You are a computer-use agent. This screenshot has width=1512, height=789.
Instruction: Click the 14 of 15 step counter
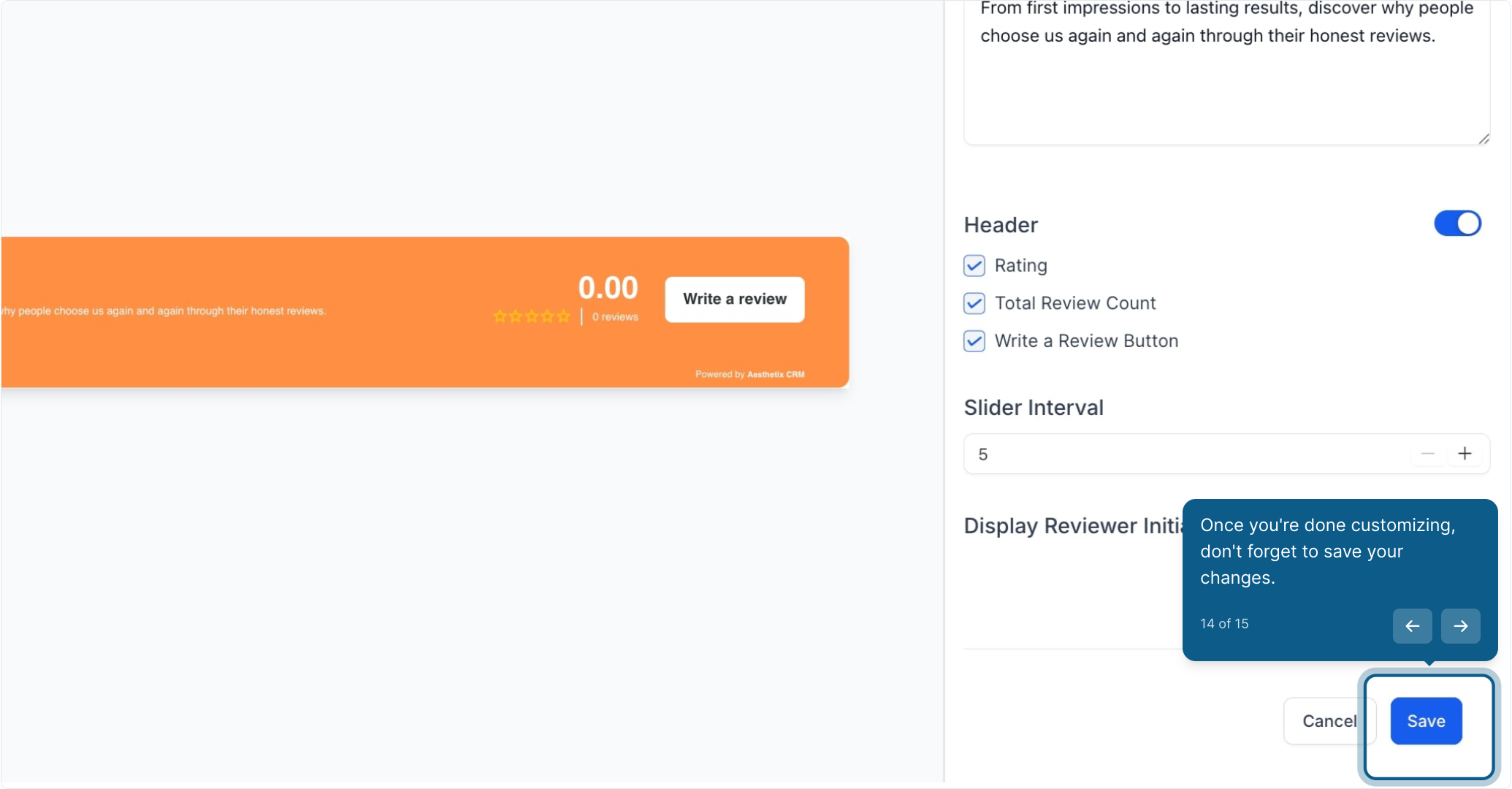tap(1224, 624)
